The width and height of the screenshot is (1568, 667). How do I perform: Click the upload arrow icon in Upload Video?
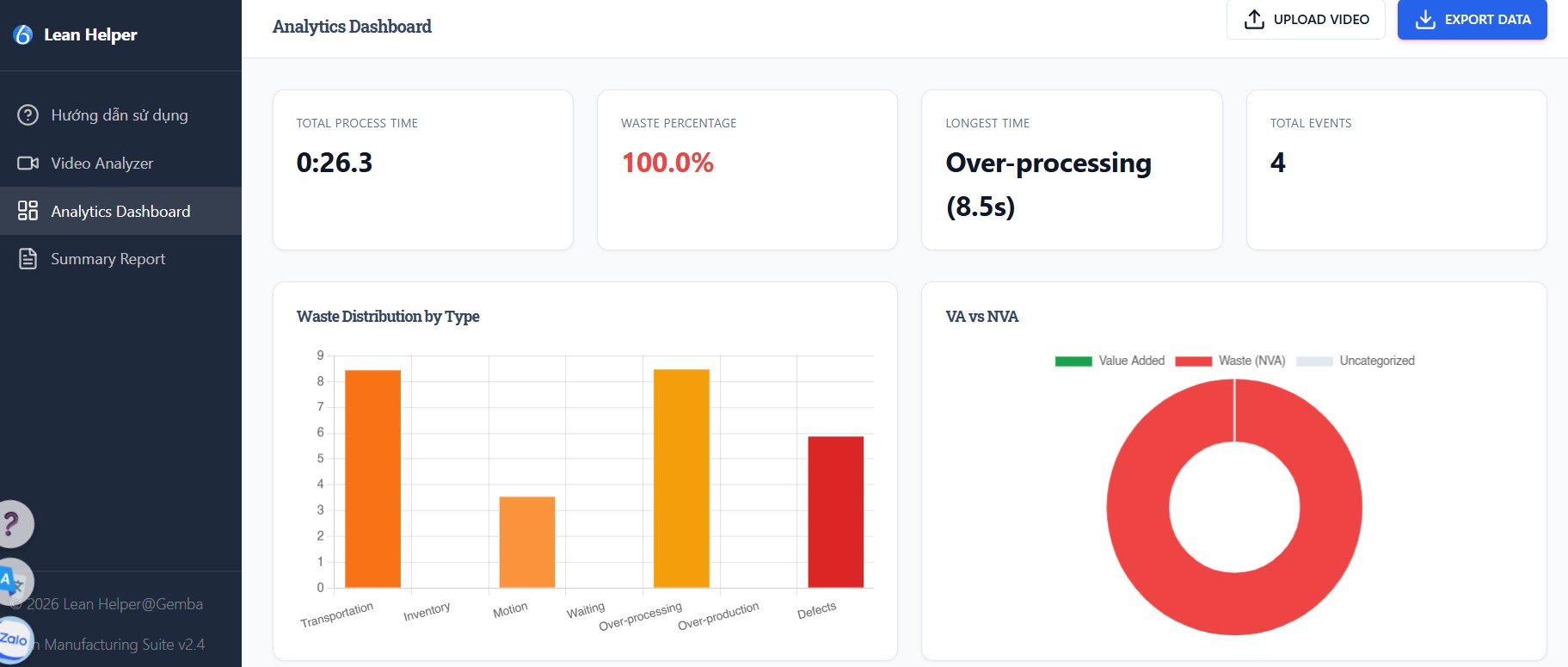[1254, 20]
